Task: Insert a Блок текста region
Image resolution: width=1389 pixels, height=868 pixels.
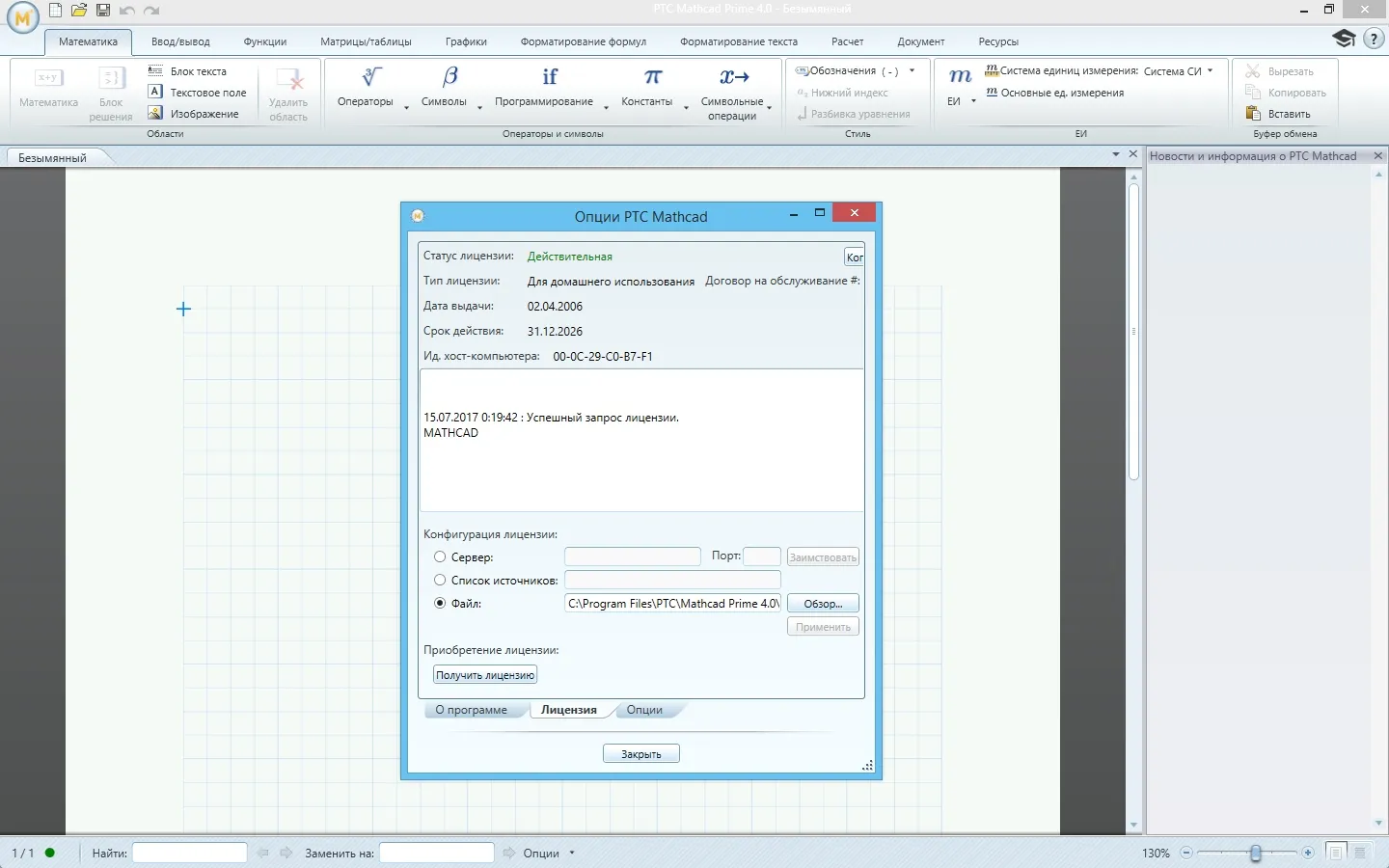Action: [x=187, y=71]
